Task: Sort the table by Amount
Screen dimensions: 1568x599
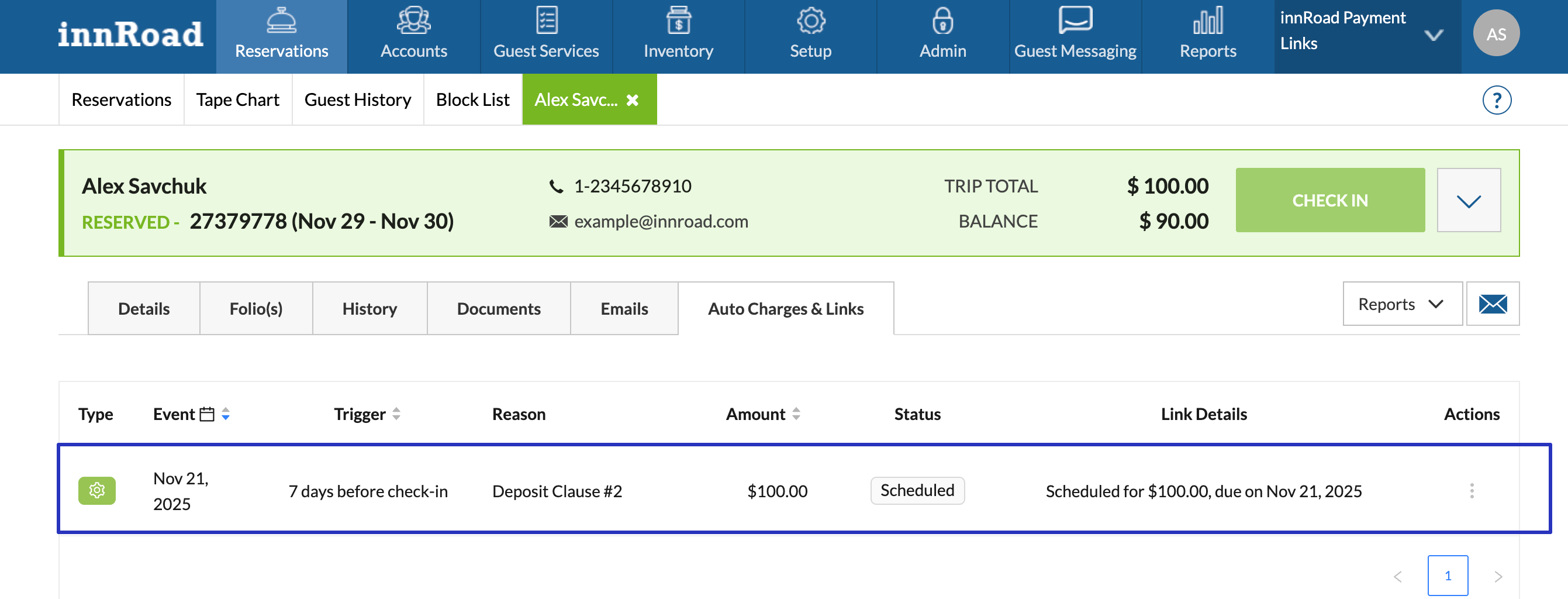Action: click(x=796, y=415)
